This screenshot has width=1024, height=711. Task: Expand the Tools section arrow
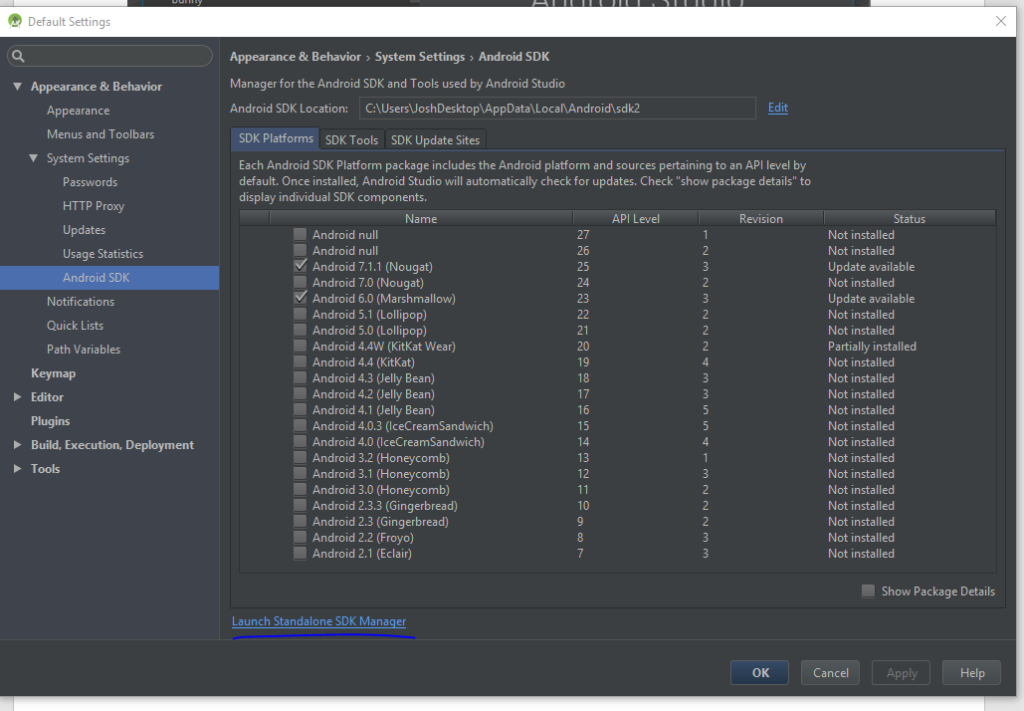18,469
